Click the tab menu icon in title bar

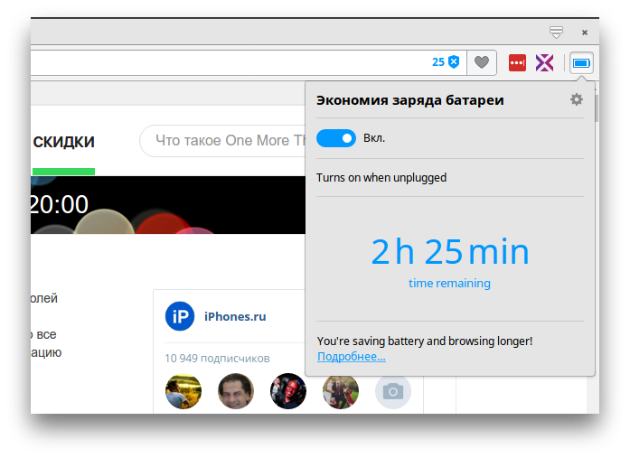coord(556,32)
